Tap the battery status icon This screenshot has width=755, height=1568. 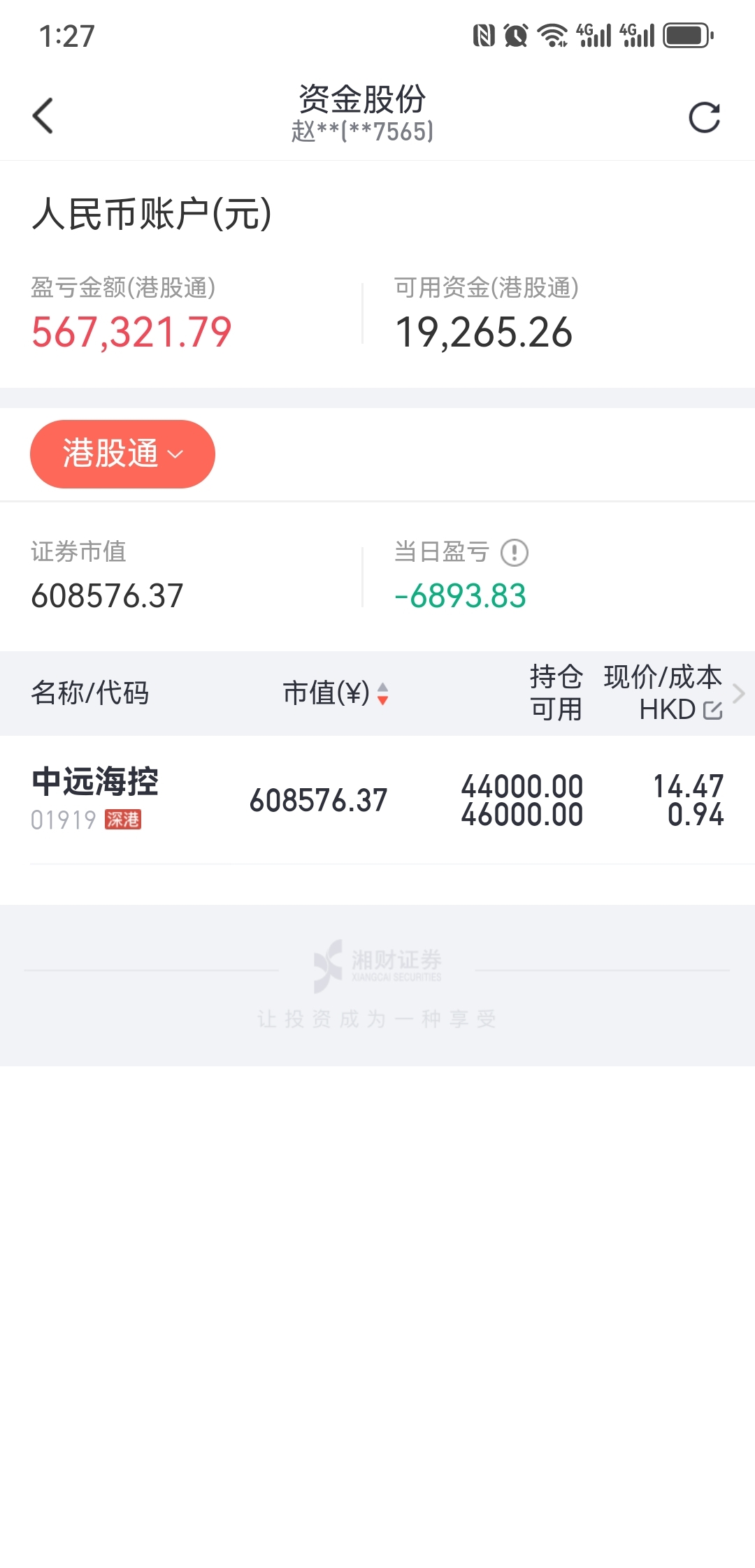[x=689, y=35]
